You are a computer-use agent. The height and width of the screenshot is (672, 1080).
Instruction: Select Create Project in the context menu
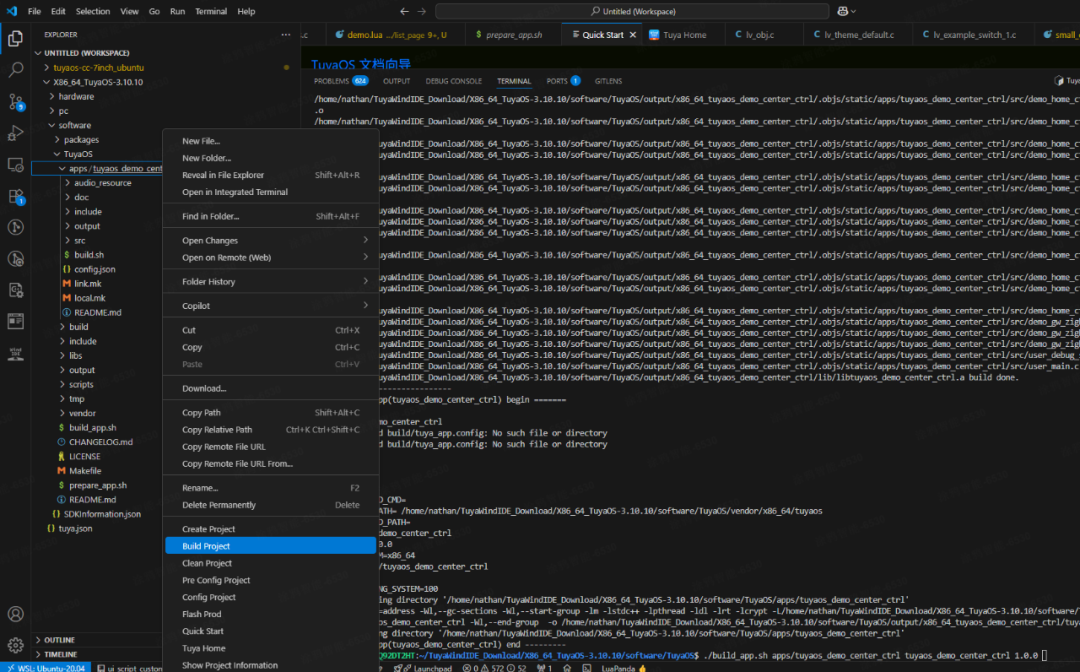tap(271, 529)
